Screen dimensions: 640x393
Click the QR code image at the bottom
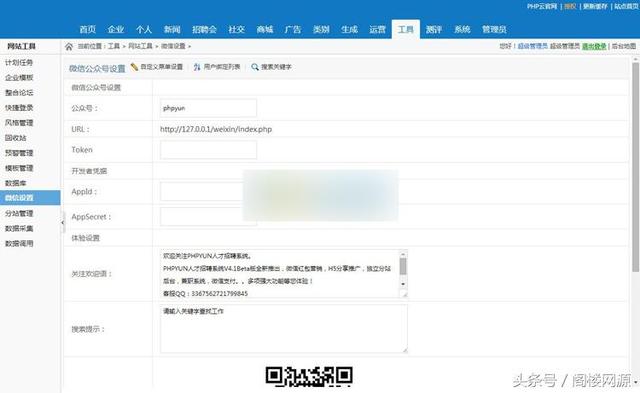click(309, 376)
